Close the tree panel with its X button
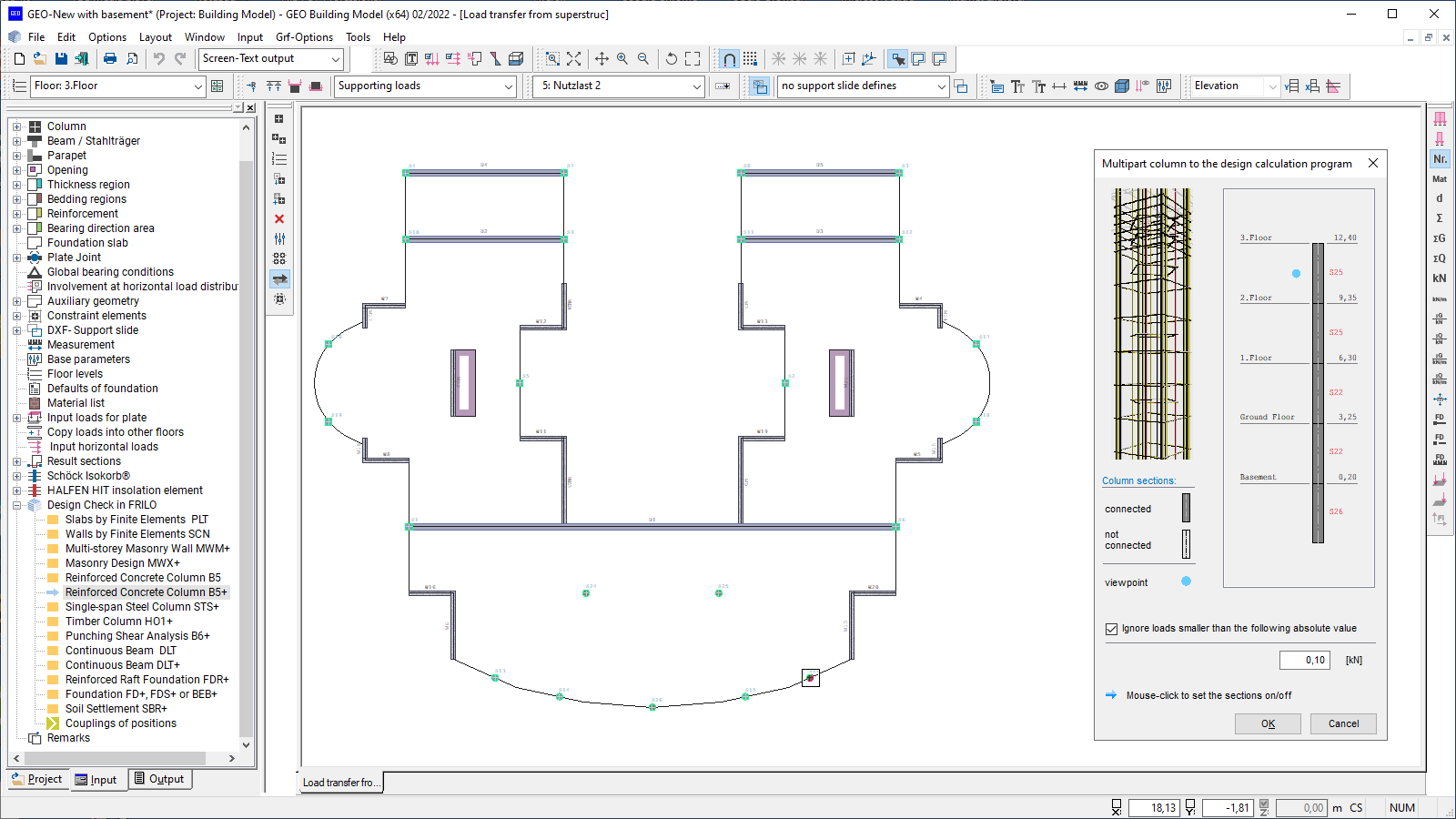Screen dimensions: 1456x819 tap(250, 107)
